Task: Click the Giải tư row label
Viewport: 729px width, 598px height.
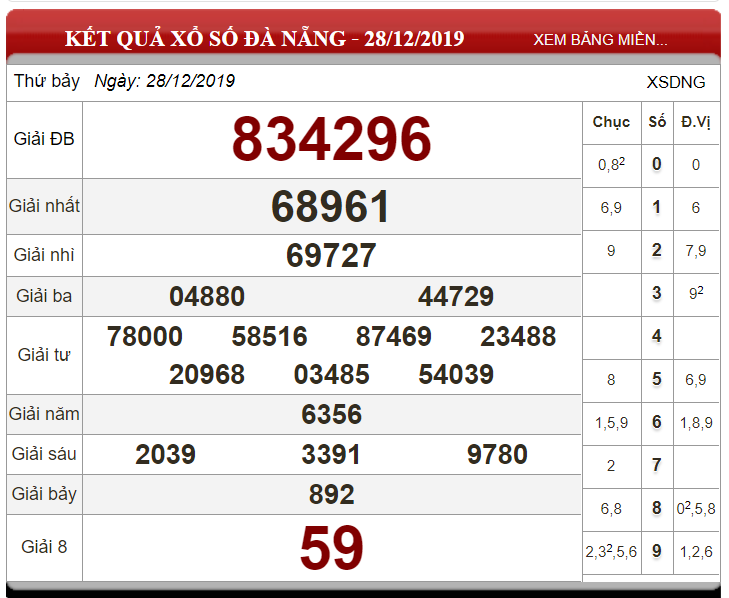Action: pos(44,355)
